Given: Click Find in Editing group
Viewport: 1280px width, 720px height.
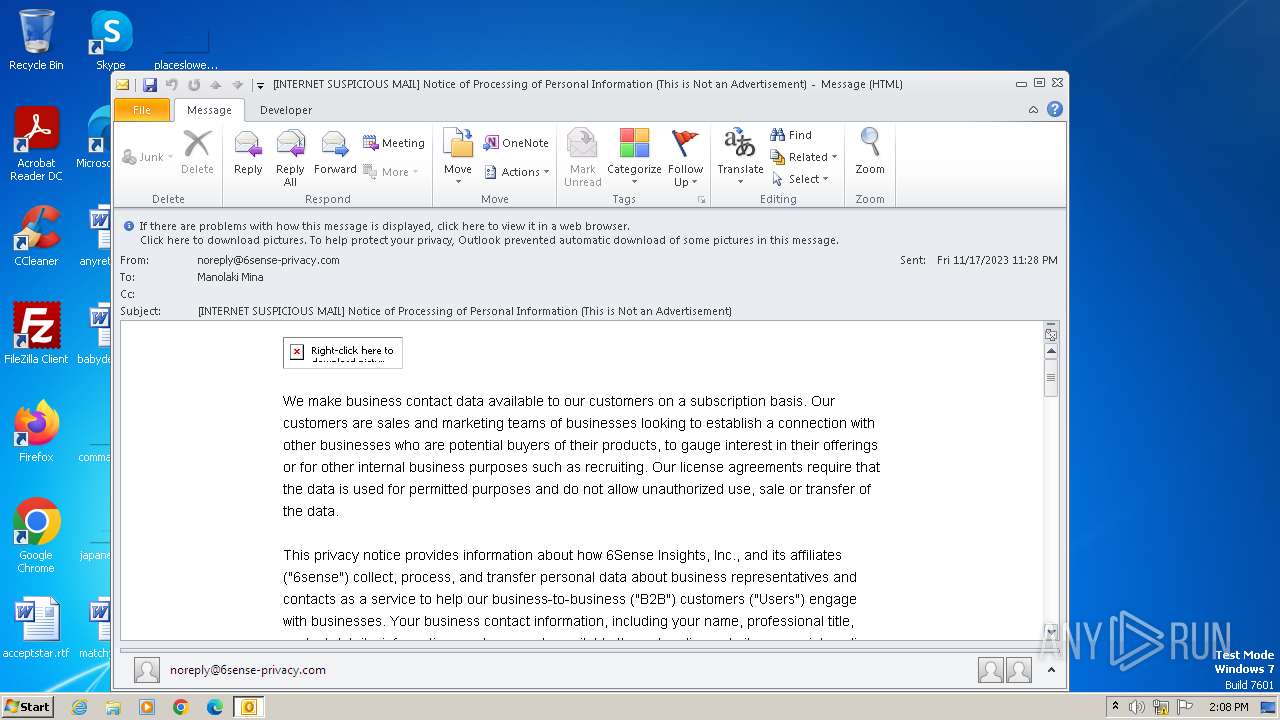Looking at the screenshot, I should click(x=791, y=135).
